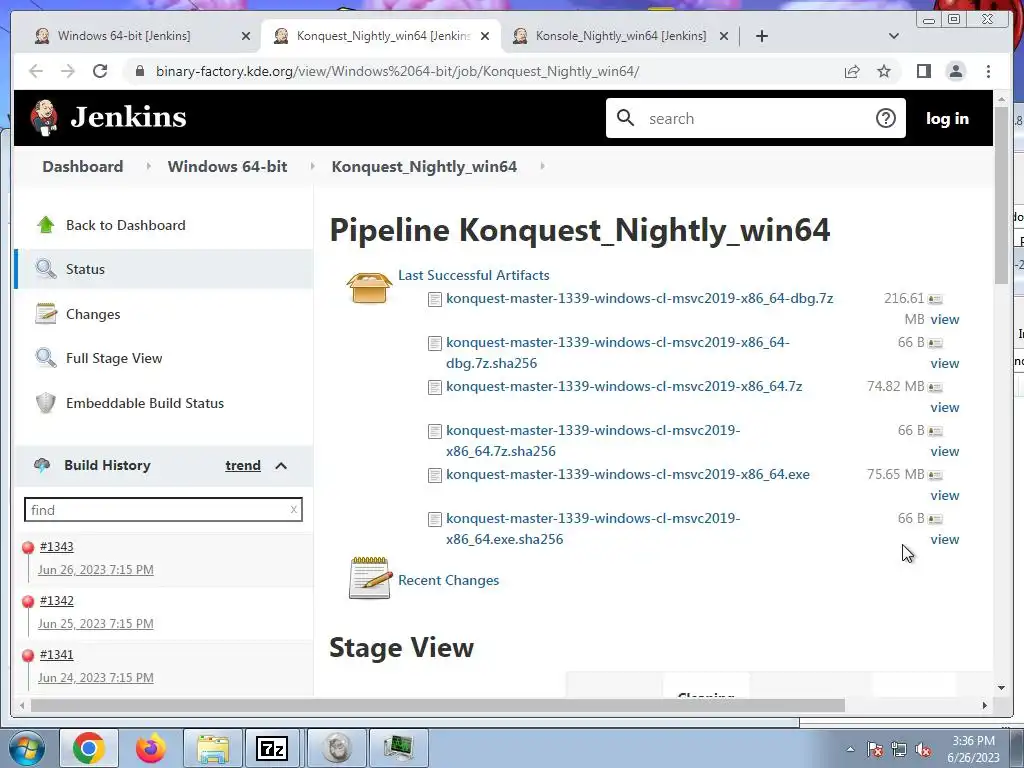Viewport: 1024px width, 768px height.
Task: Open the Build History trend link
Action: (243, 465)
